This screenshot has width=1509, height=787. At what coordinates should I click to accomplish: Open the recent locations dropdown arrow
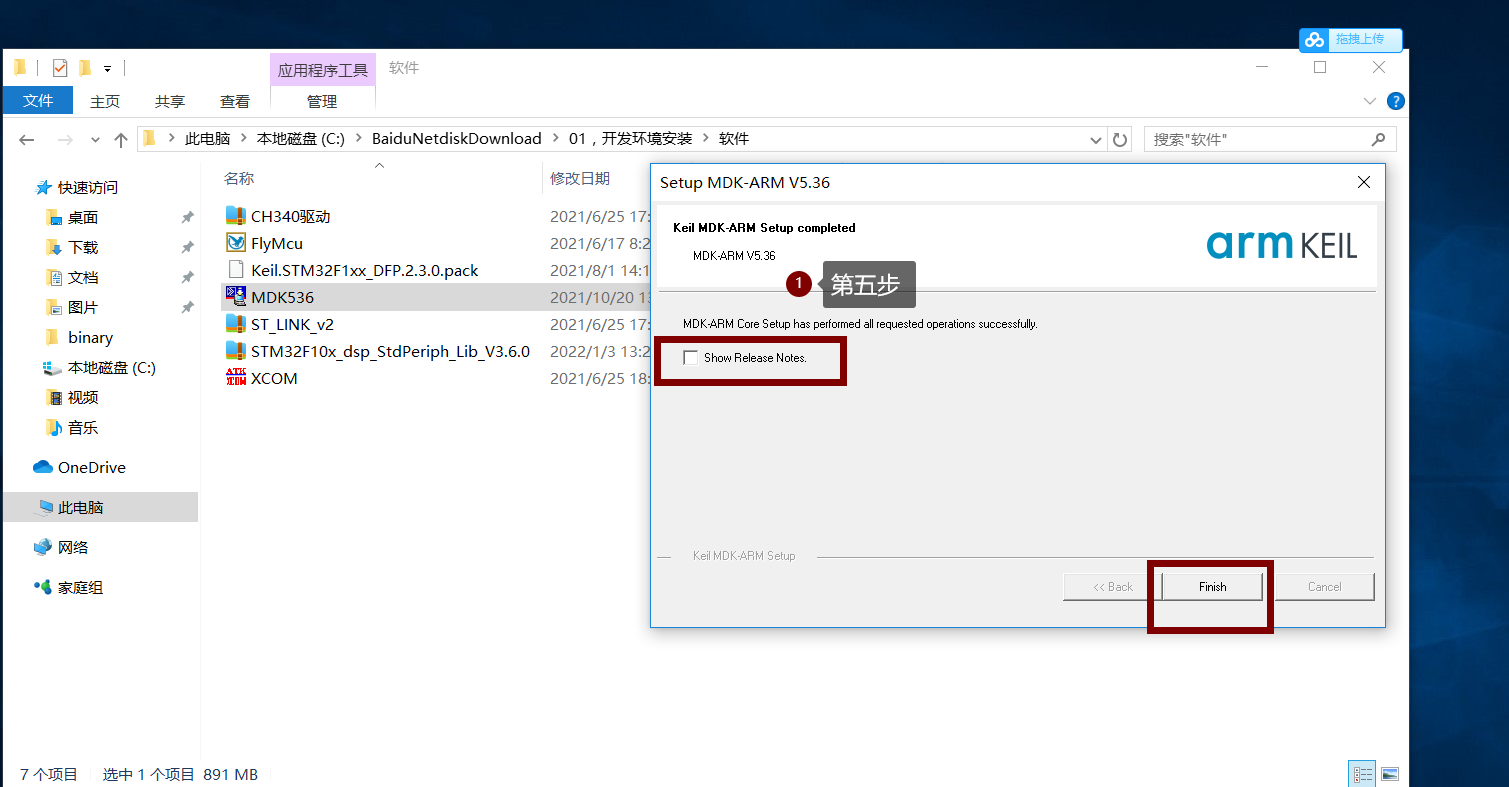tap(95, 140)
